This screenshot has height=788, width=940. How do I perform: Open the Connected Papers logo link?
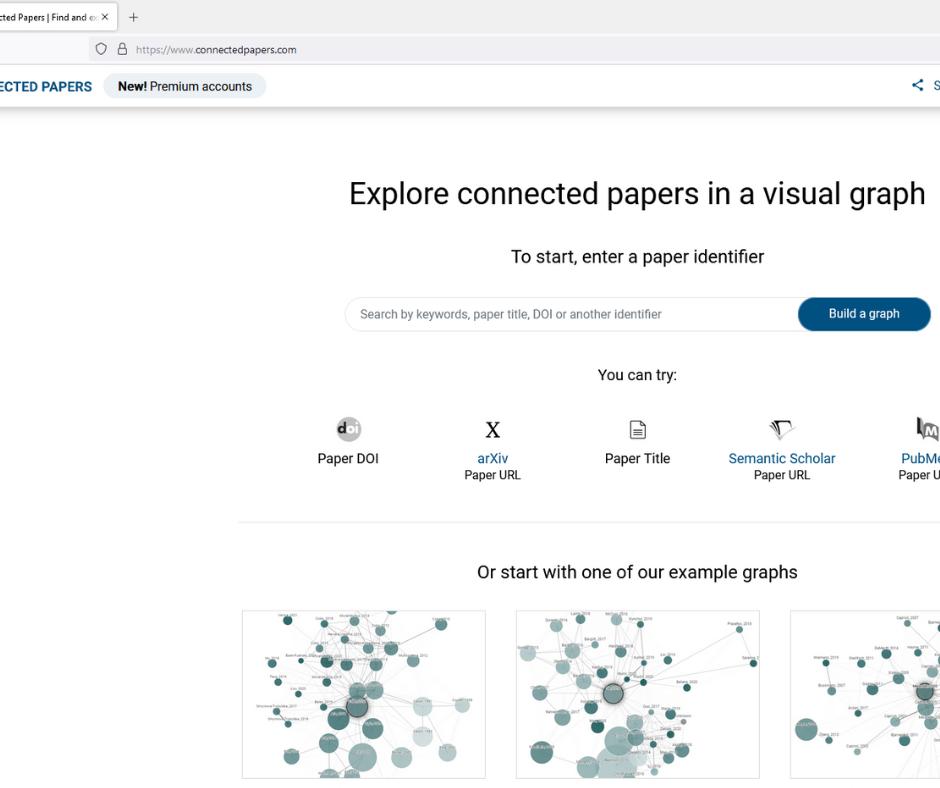[x=46, y=86]
